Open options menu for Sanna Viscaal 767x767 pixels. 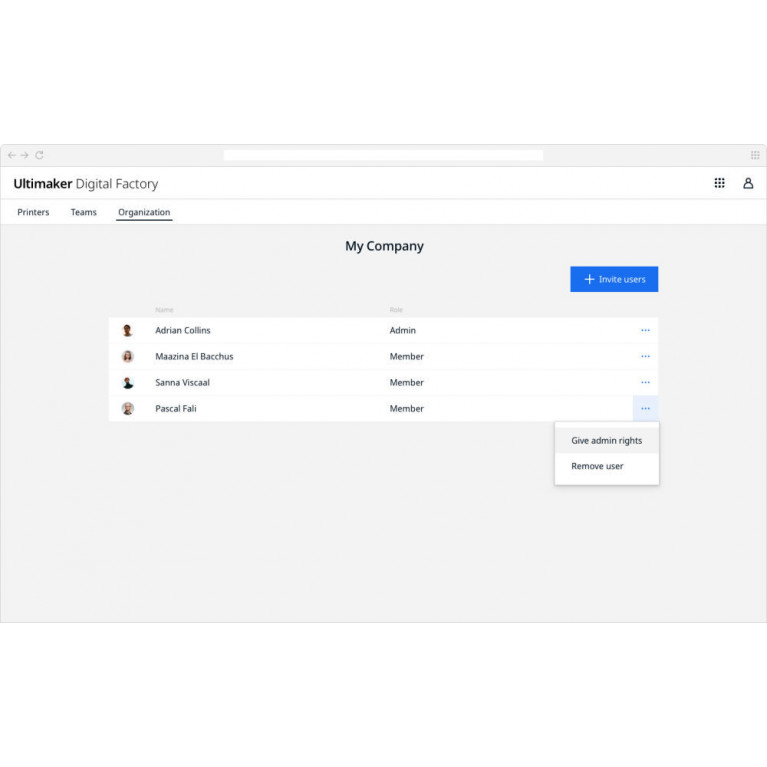[645, 382]
